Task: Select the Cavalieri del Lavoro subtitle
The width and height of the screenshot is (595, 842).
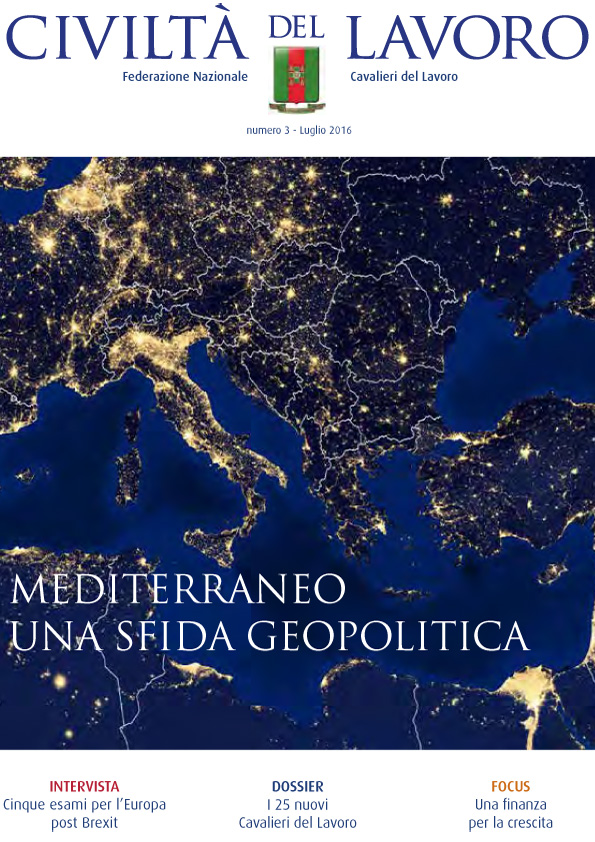Action: click(x=404, y=76)
